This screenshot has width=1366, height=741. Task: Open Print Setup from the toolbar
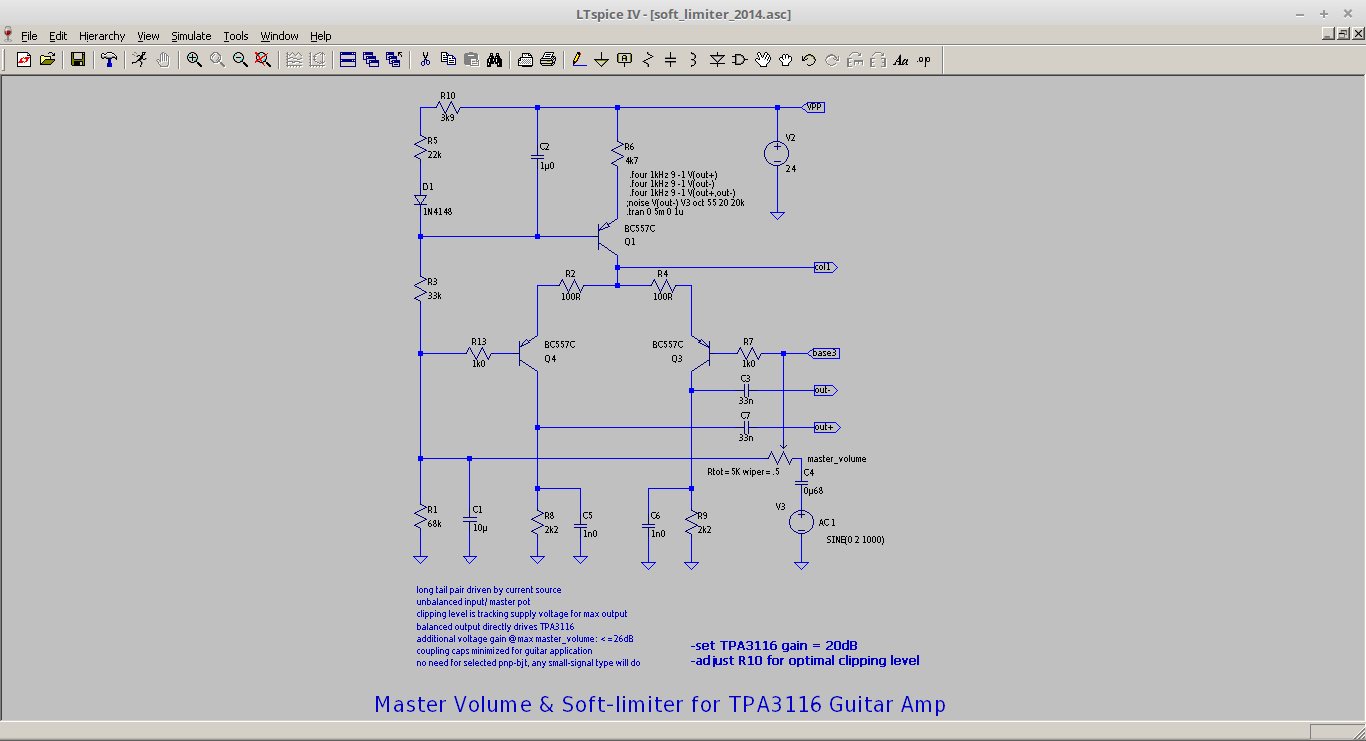pyautogui.click(x=525, y=60)
